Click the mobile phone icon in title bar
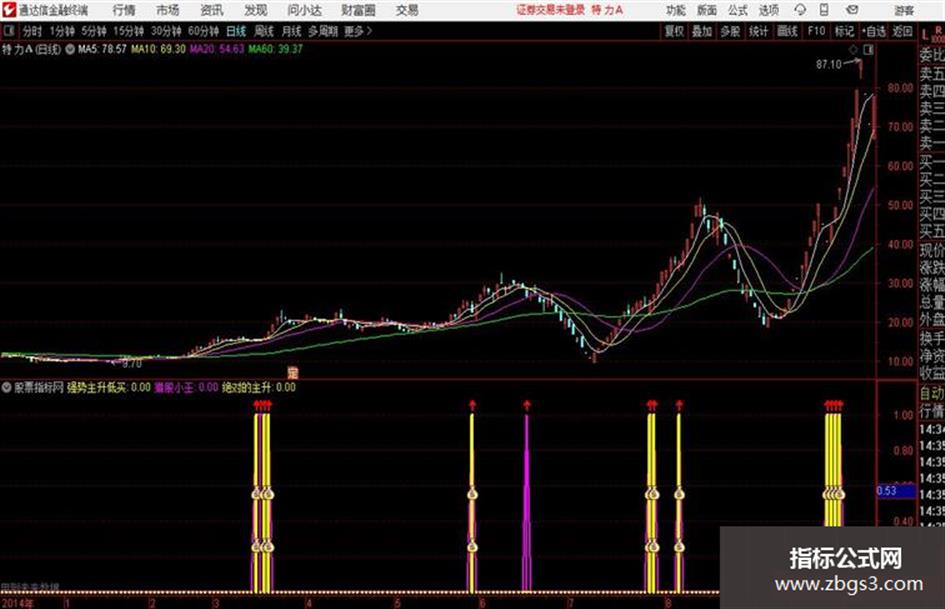 [x=824, y=10]
